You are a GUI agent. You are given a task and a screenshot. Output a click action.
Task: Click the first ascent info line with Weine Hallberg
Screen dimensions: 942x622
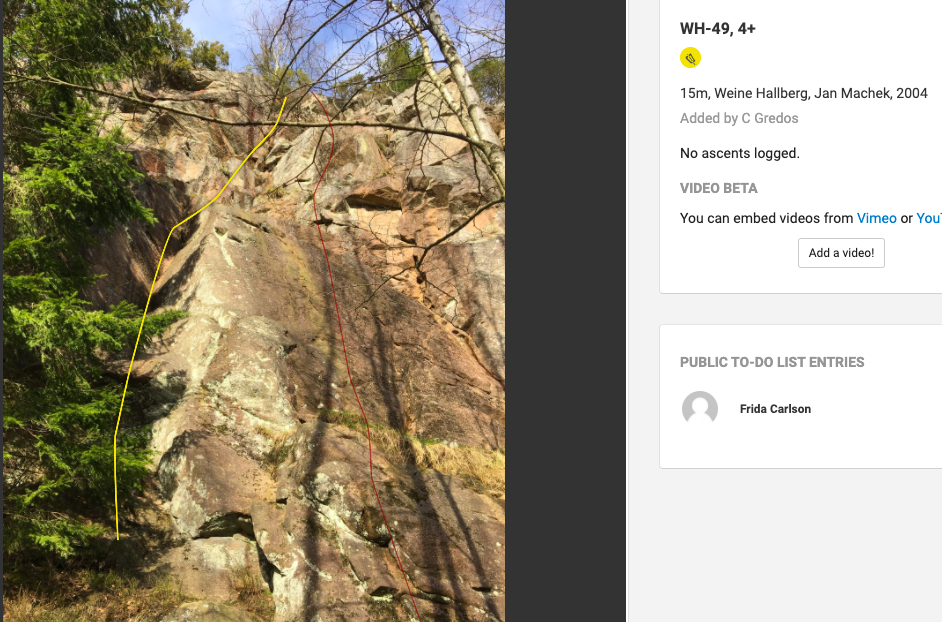[x=804, y=93]
